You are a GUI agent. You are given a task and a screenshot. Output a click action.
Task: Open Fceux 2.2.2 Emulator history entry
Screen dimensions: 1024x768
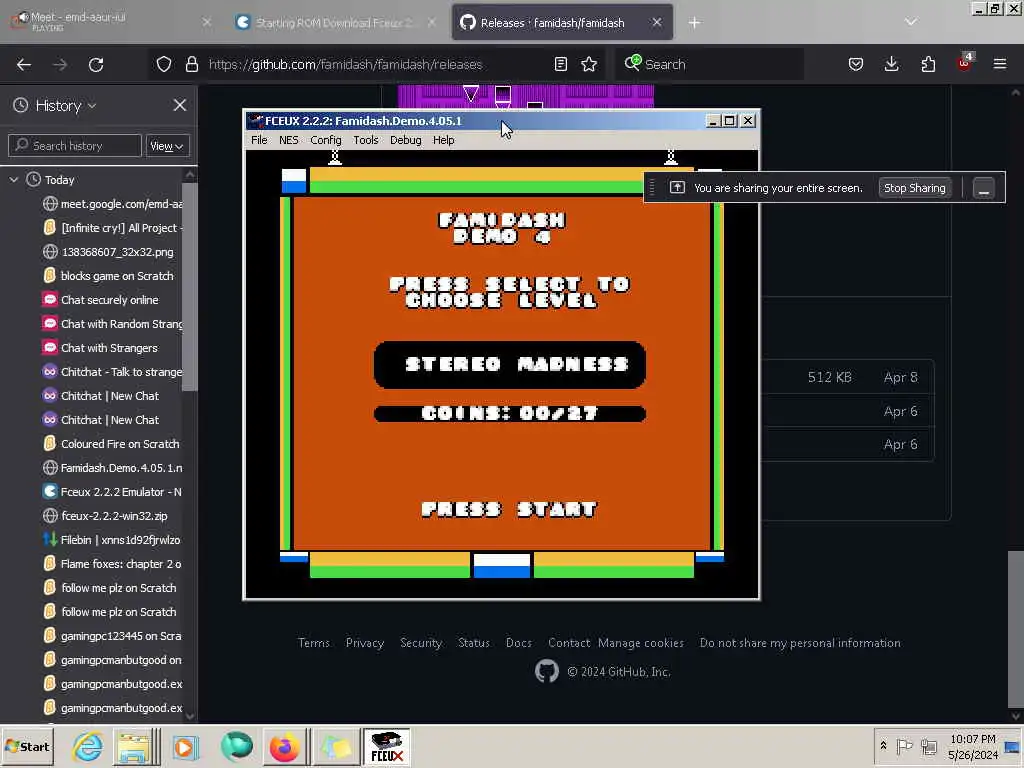tap(112, 492)
